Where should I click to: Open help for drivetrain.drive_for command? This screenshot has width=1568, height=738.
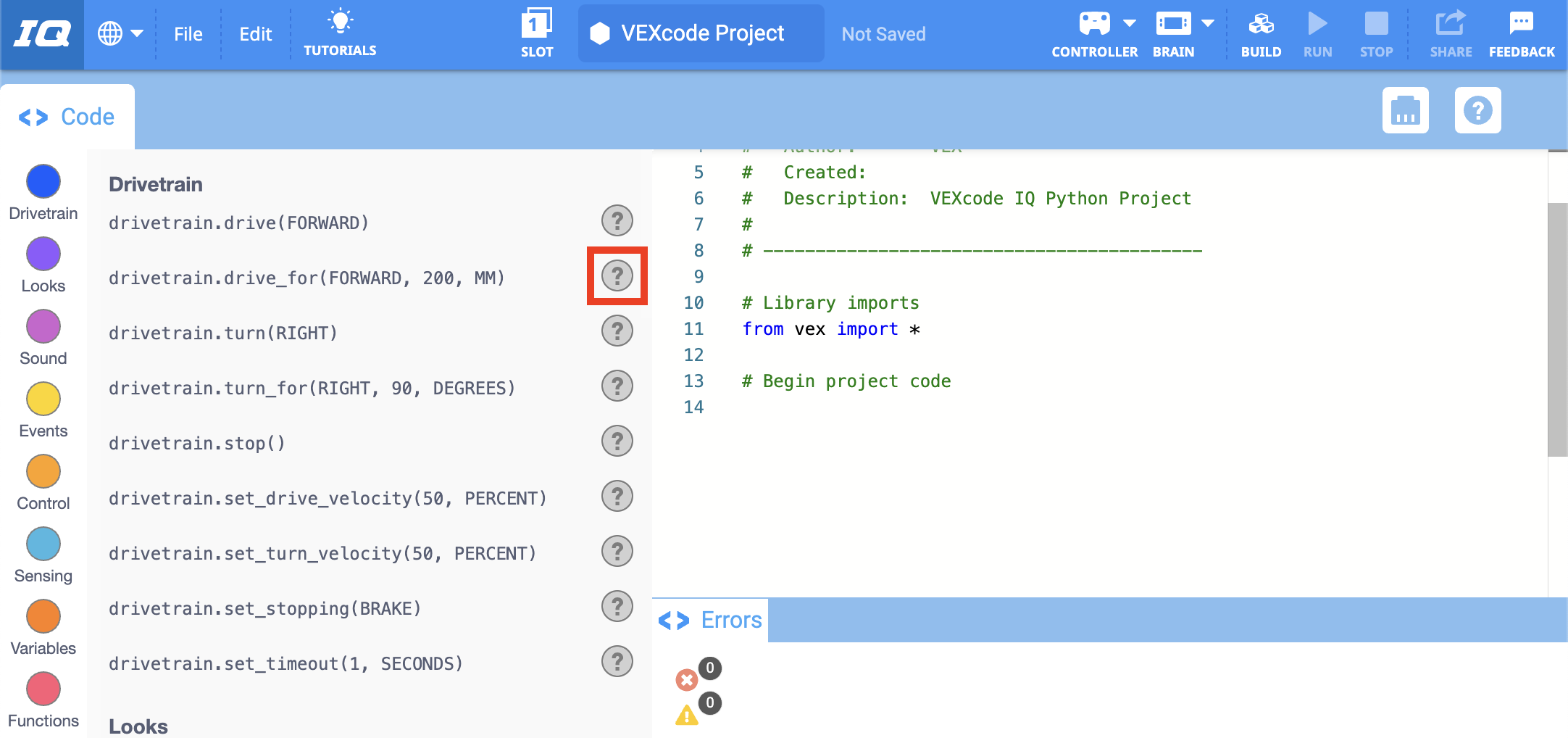coord(617,275)
